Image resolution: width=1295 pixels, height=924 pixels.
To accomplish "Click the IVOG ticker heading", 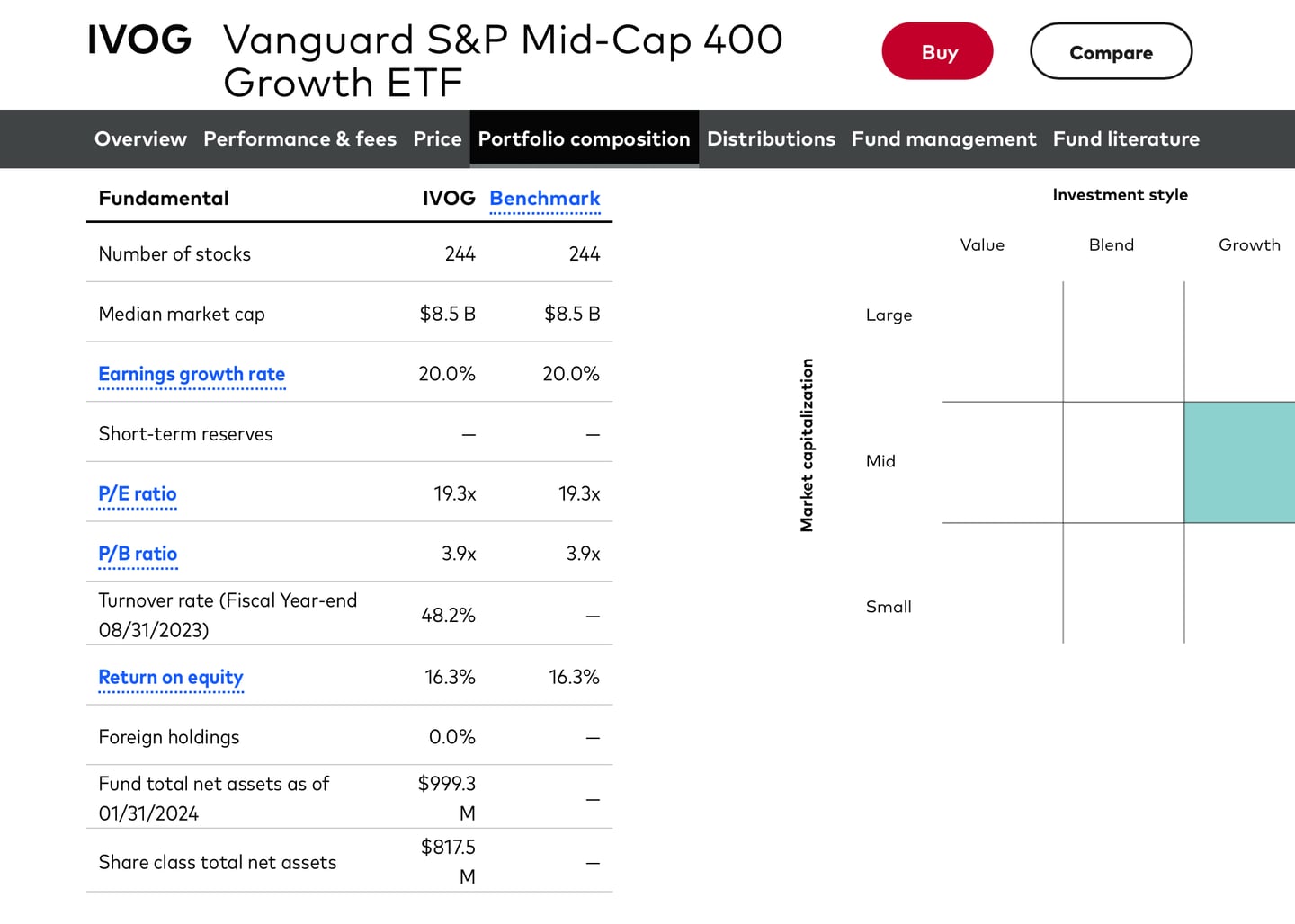I will (x=139, y=39).
